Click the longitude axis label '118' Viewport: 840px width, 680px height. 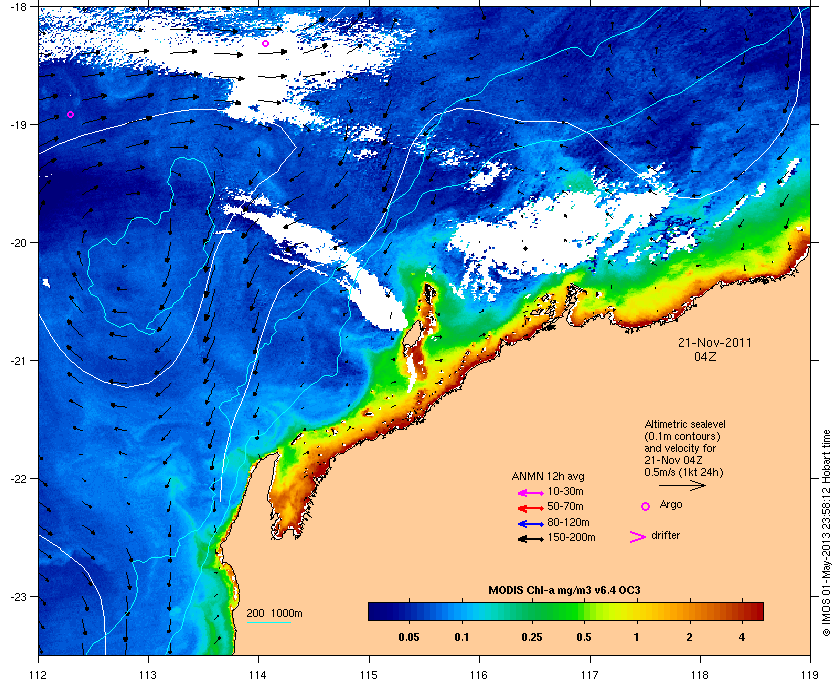(700, 675)
